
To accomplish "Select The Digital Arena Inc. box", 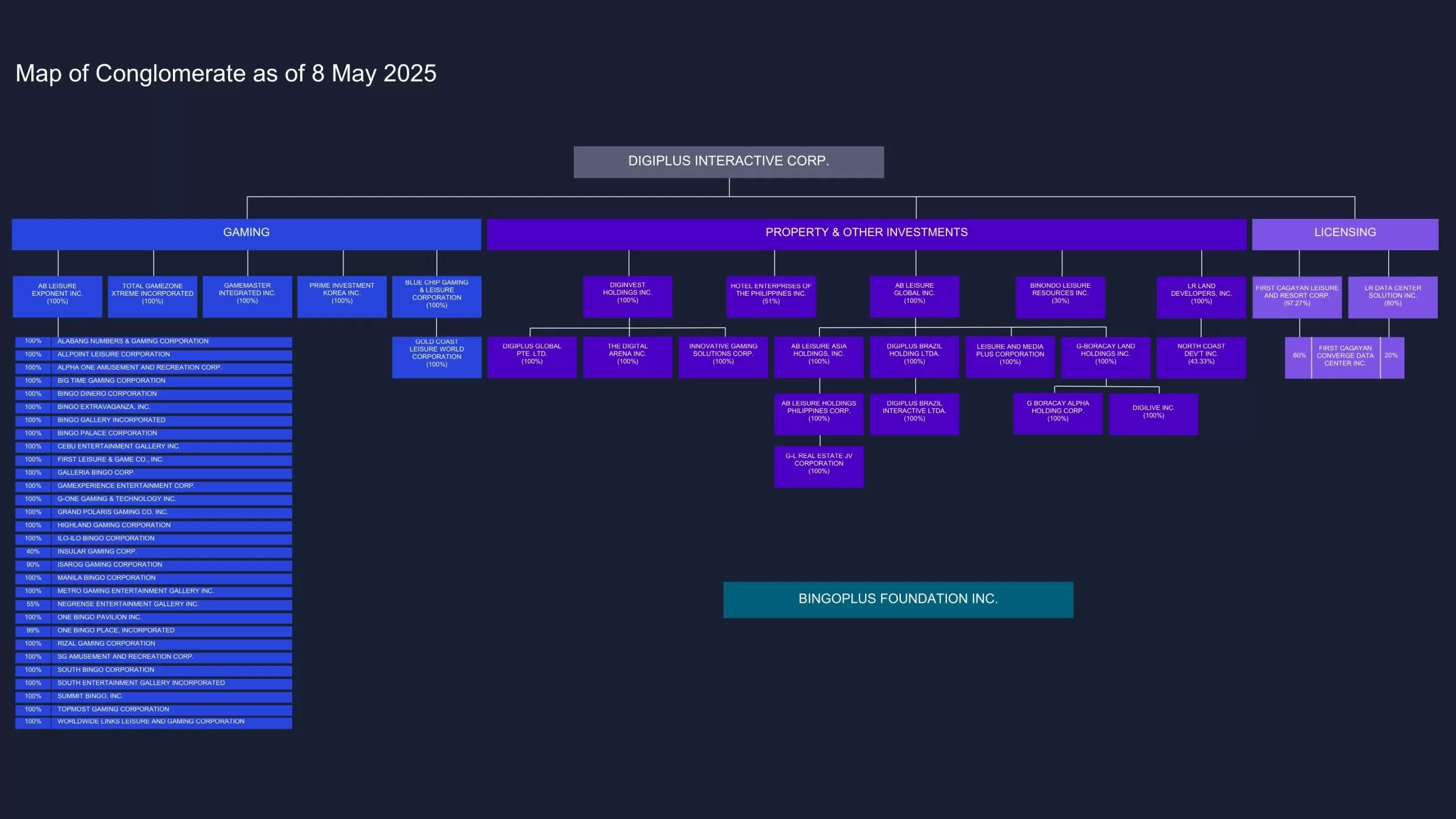I will [x=627, y=357].
